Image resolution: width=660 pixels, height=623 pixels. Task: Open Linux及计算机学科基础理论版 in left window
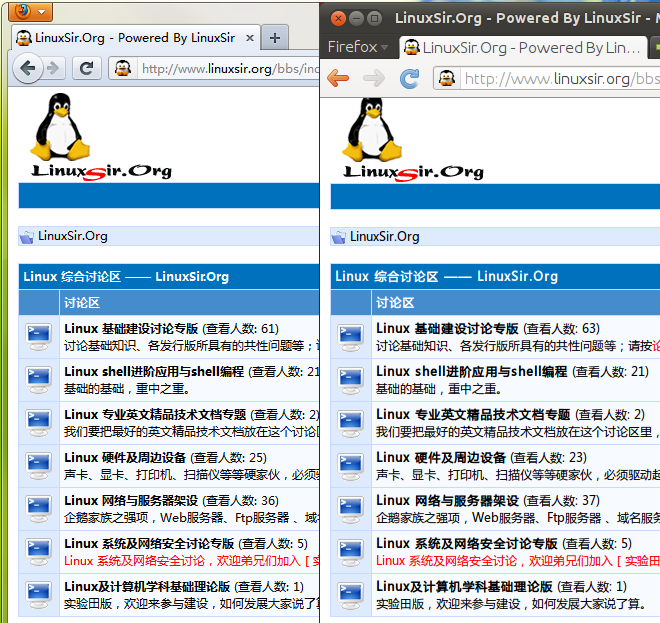tap(147, 586)
